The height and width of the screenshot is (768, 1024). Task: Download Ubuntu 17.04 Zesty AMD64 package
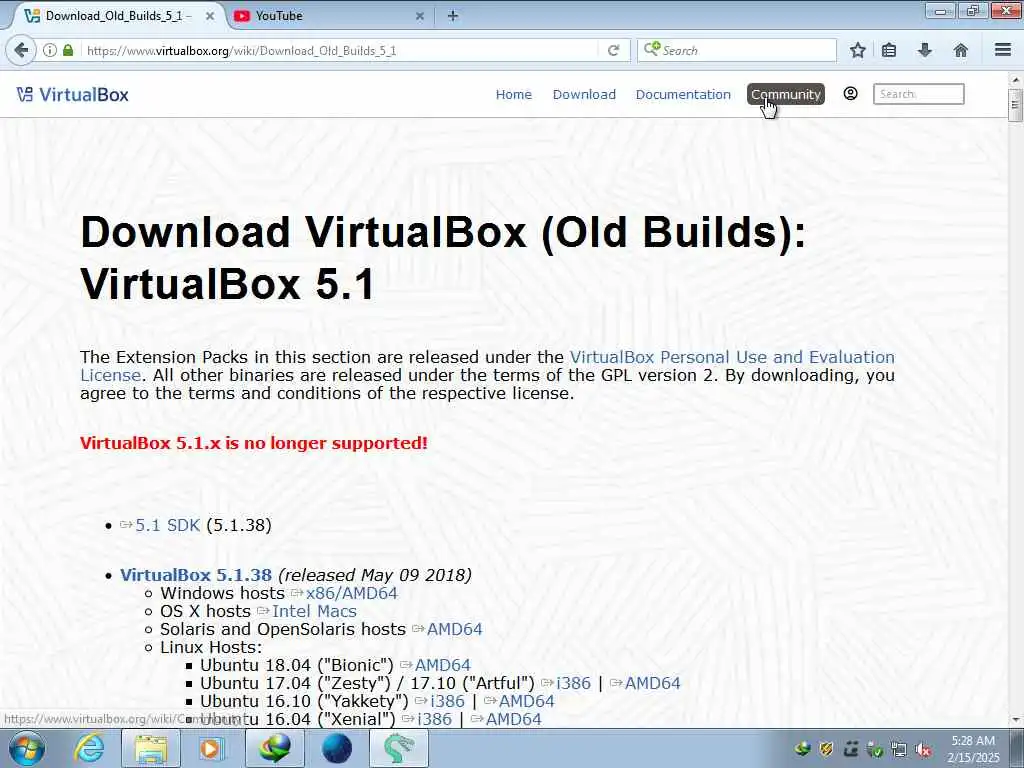click(x=652, y=683)
